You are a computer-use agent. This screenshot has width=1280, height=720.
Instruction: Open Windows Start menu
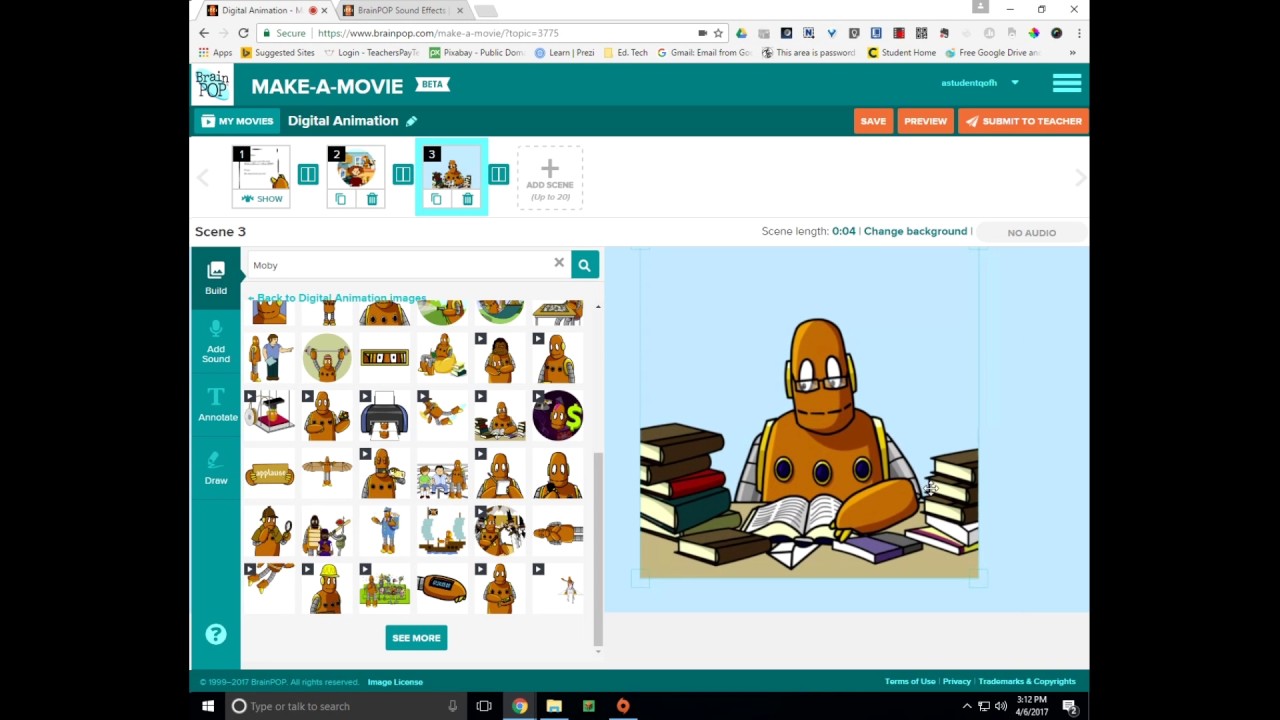pos(208,706)
